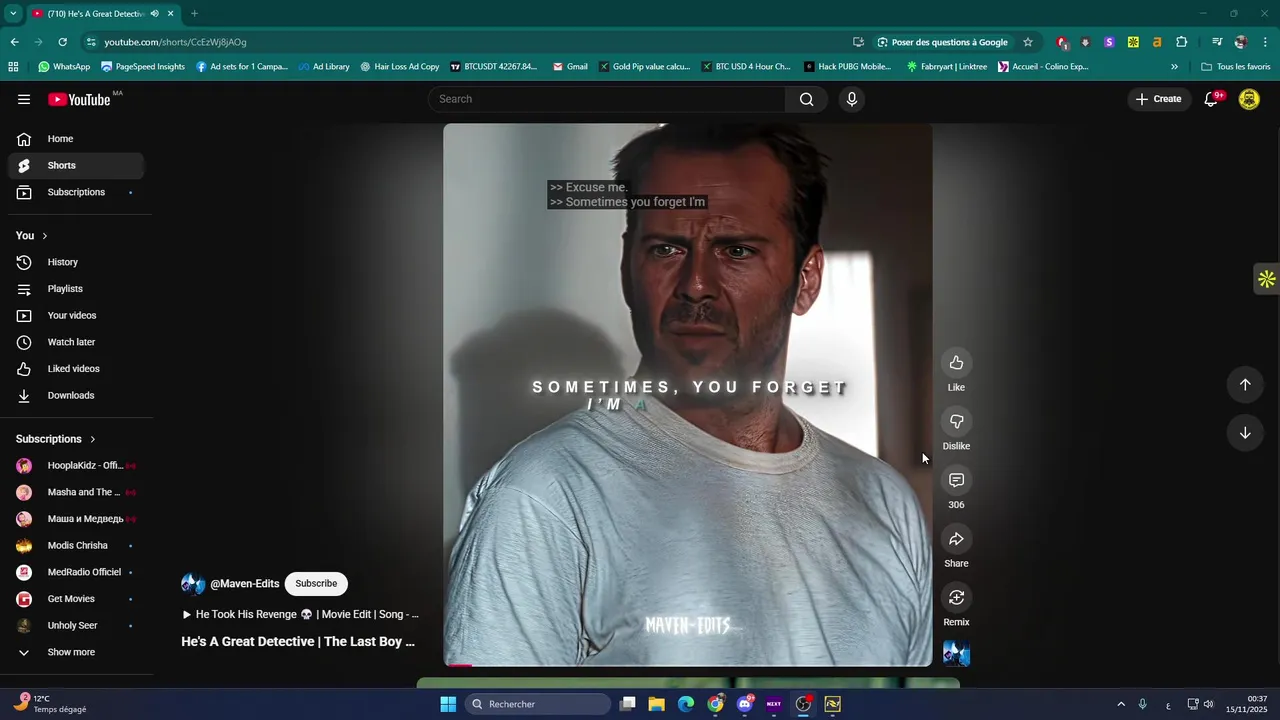Remix this Short

click(956, 598)
